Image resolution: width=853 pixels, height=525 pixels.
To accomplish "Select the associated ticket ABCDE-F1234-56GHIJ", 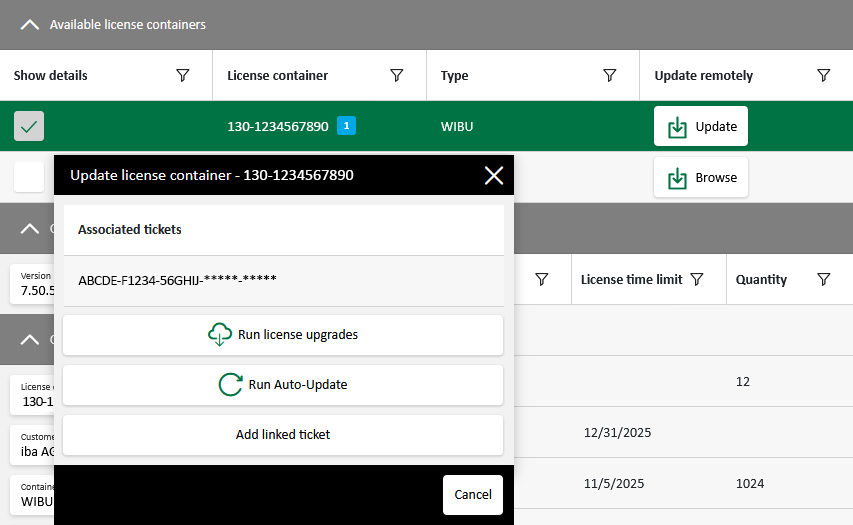I will 178,281.
